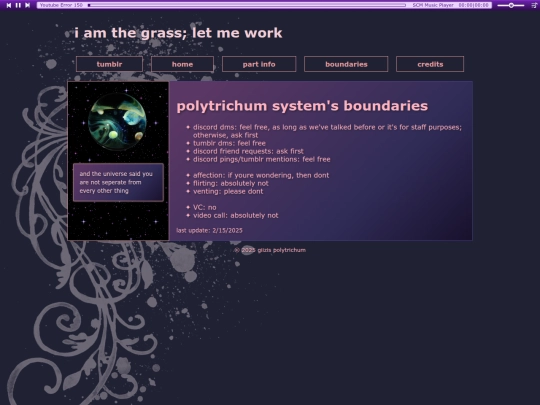
Task: Click the 'Youtube Error 150' player status
Action: click(x=61, y=5)
